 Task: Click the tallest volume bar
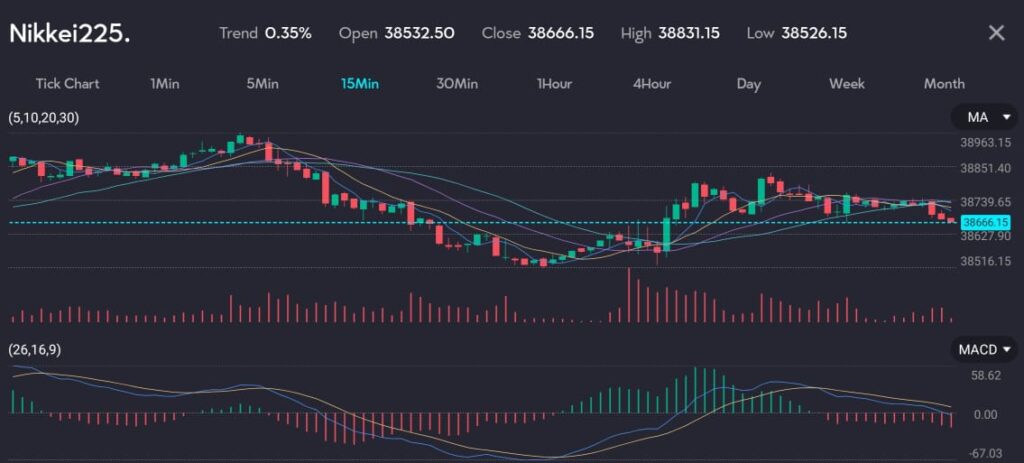[629, 295]
